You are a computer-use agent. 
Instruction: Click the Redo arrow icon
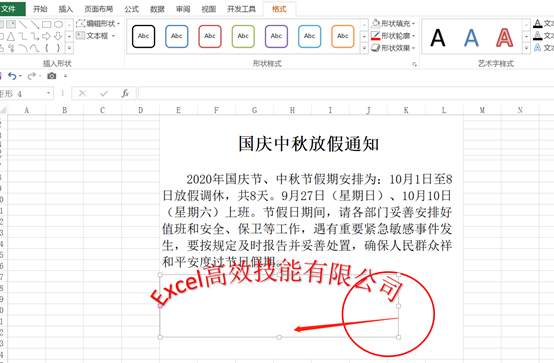(31, 76)
